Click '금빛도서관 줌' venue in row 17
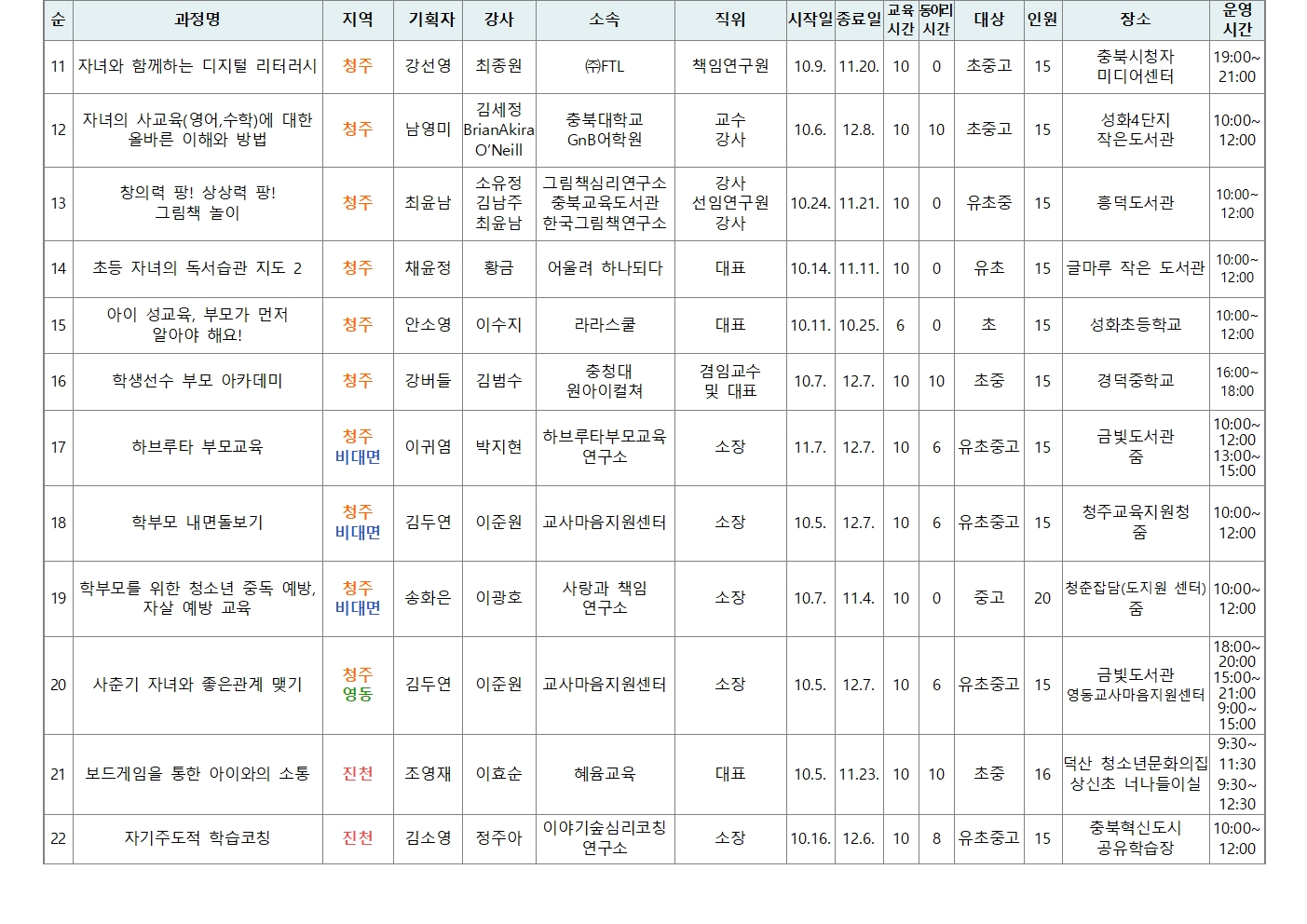Viewport: 1307px width, 924px height. (x=1135, y=447)
